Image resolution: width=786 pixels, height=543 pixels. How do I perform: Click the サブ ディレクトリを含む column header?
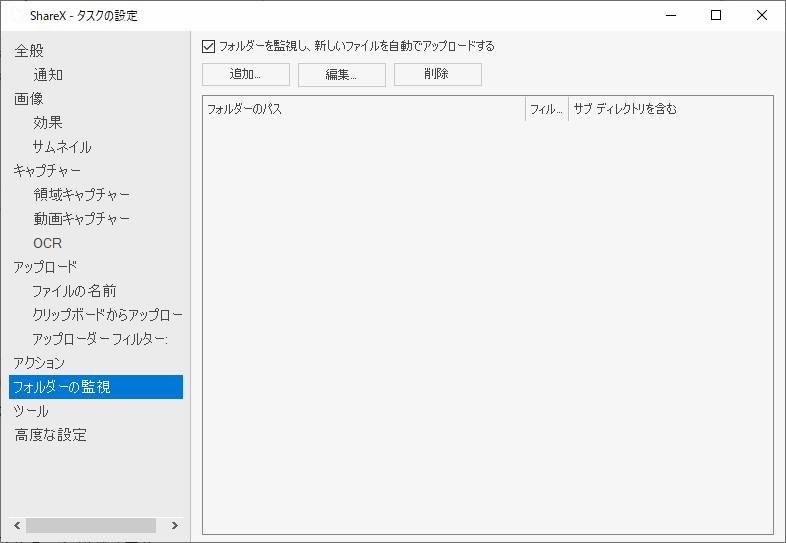[x=625, y=109]
